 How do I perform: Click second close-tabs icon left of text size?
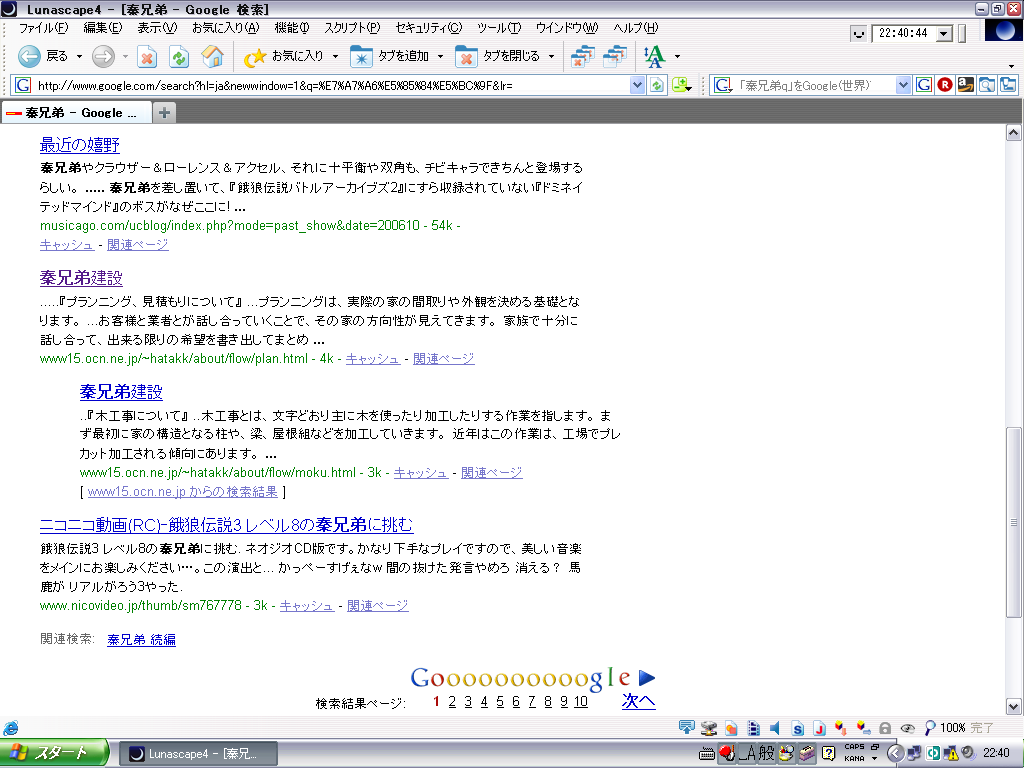pyautogui.click(x=615, y=57)
